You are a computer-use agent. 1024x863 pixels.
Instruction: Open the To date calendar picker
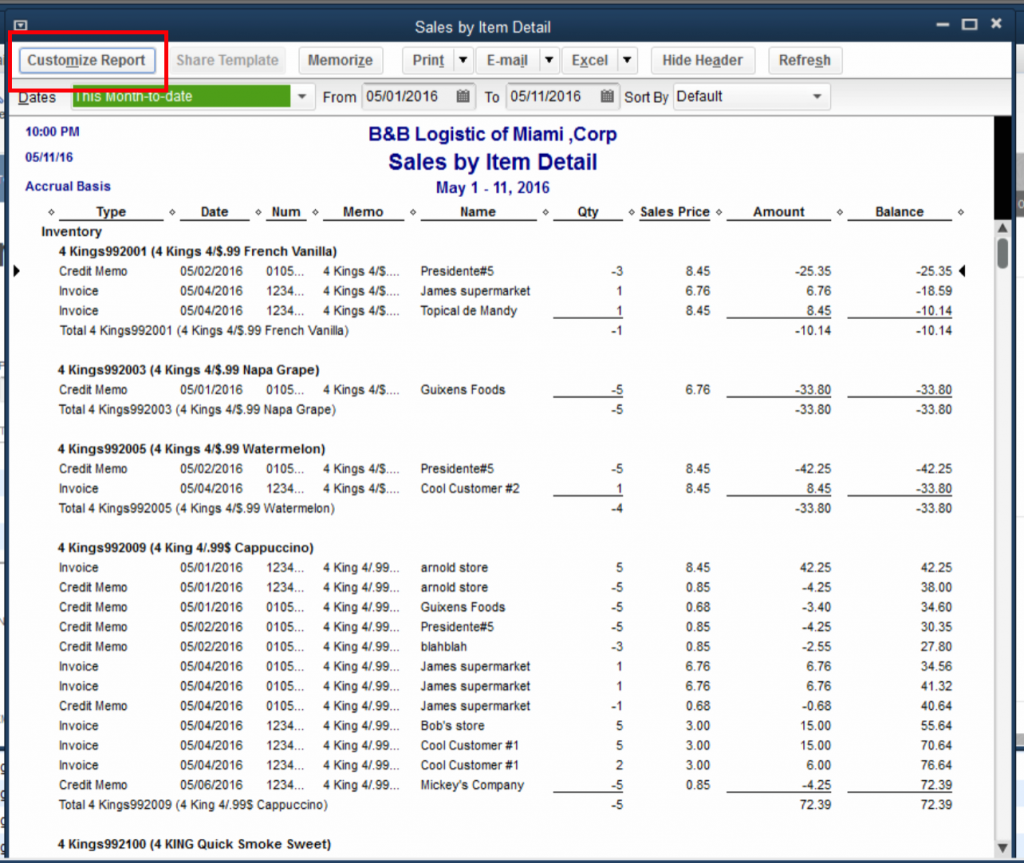607,97
